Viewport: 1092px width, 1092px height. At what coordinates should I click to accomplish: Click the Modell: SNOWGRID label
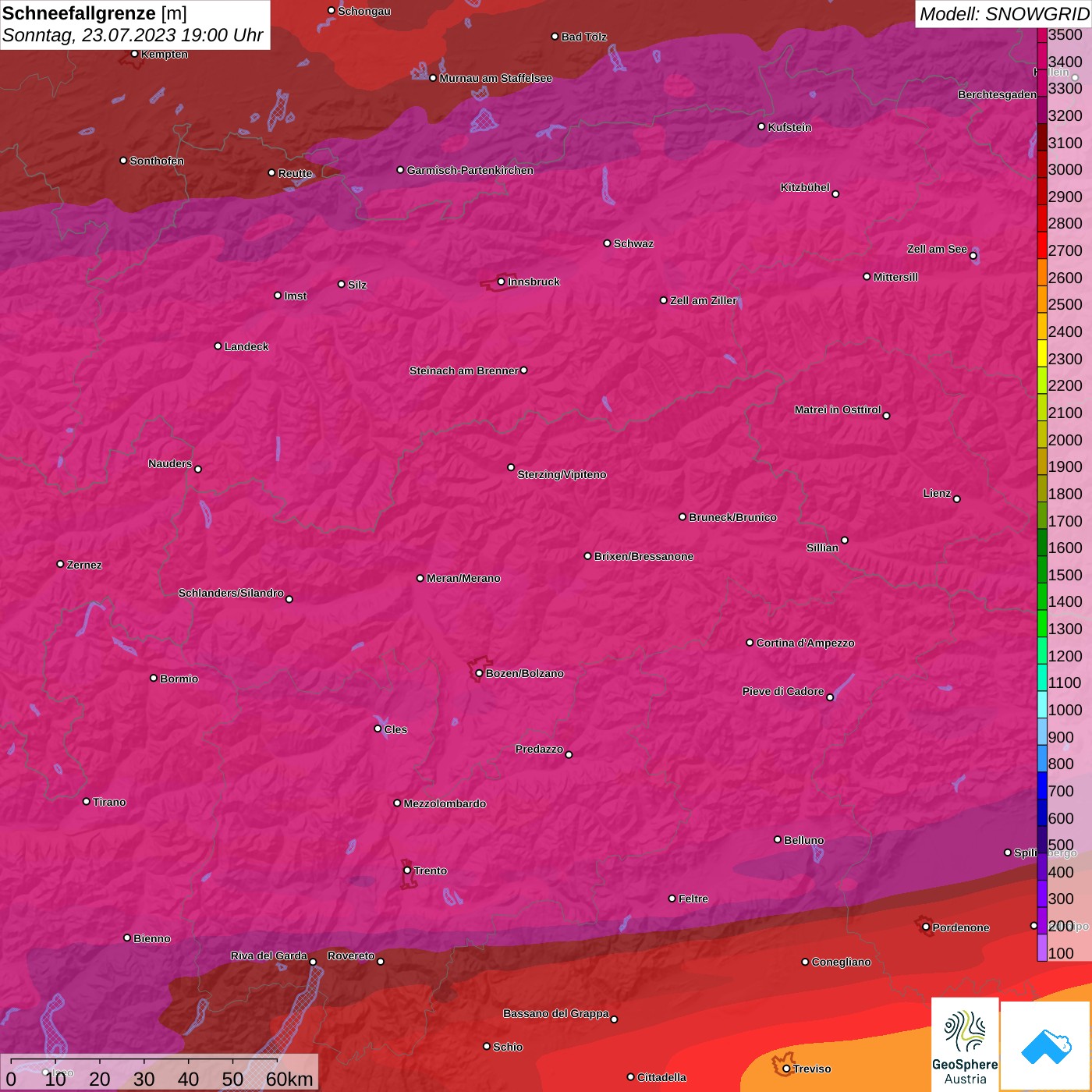1003,14
